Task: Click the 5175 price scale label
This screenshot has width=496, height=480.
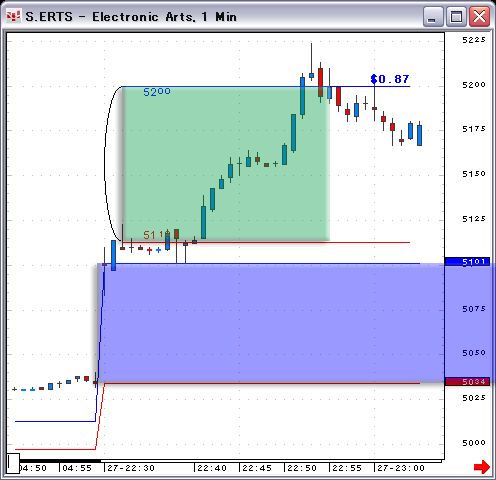Action: (474, 129)
